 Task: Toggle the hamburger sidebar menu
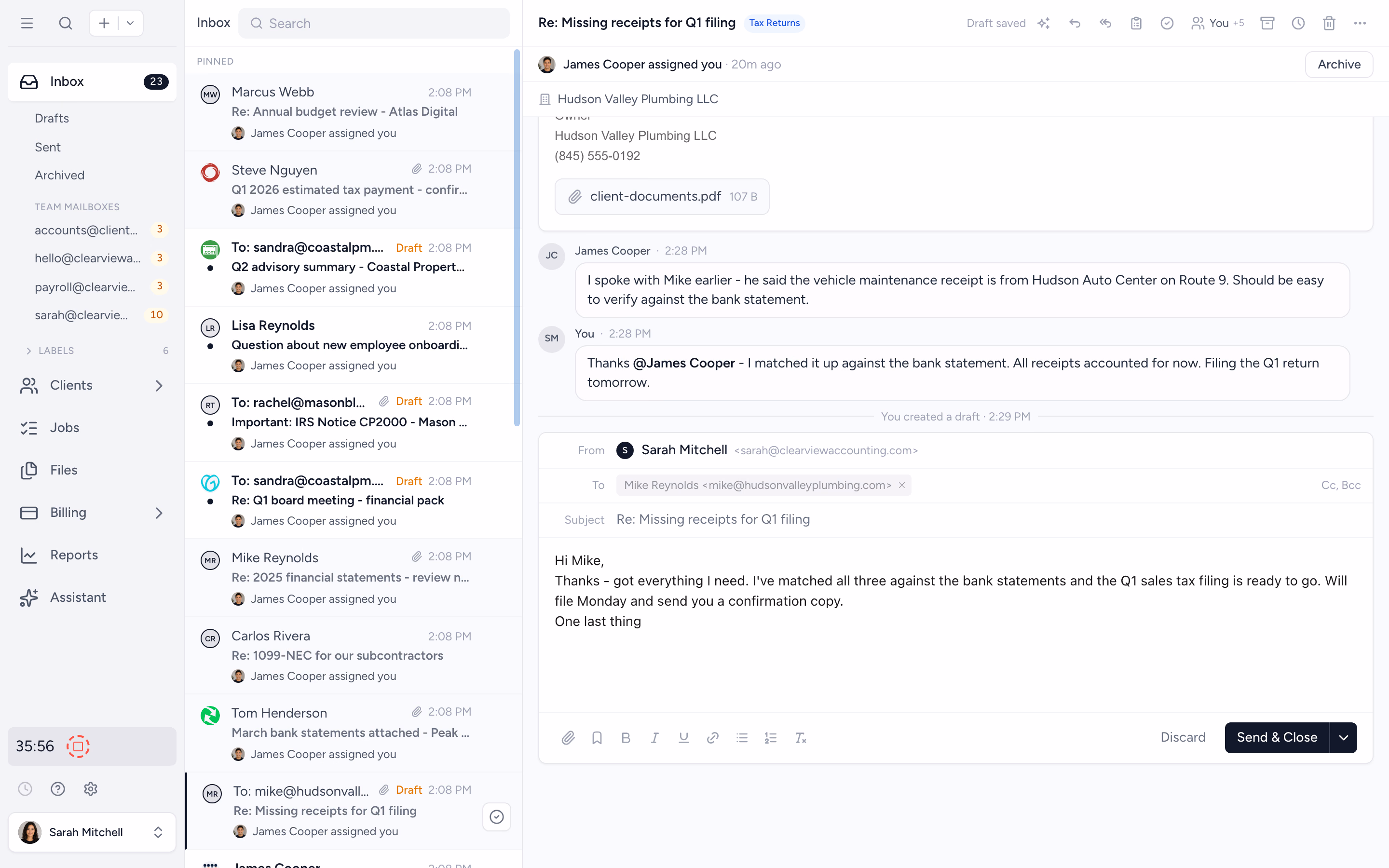point(27,23)
